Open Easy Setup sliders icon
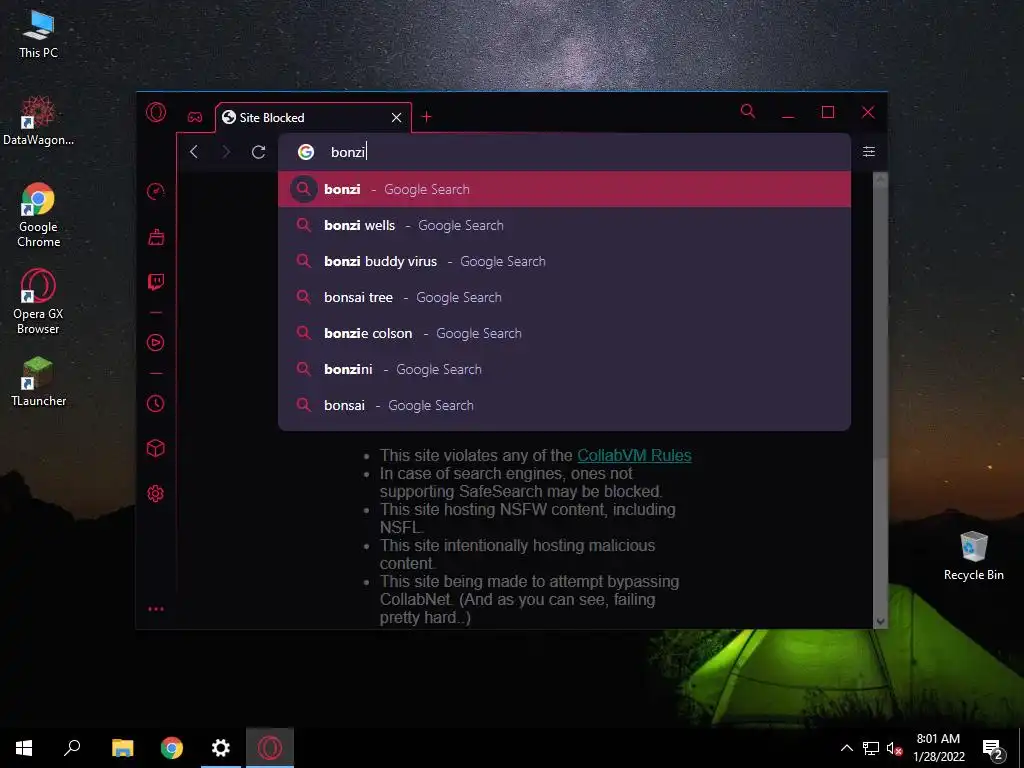The width and height of the screenshot is (1024, 768). tap(869, 152)
